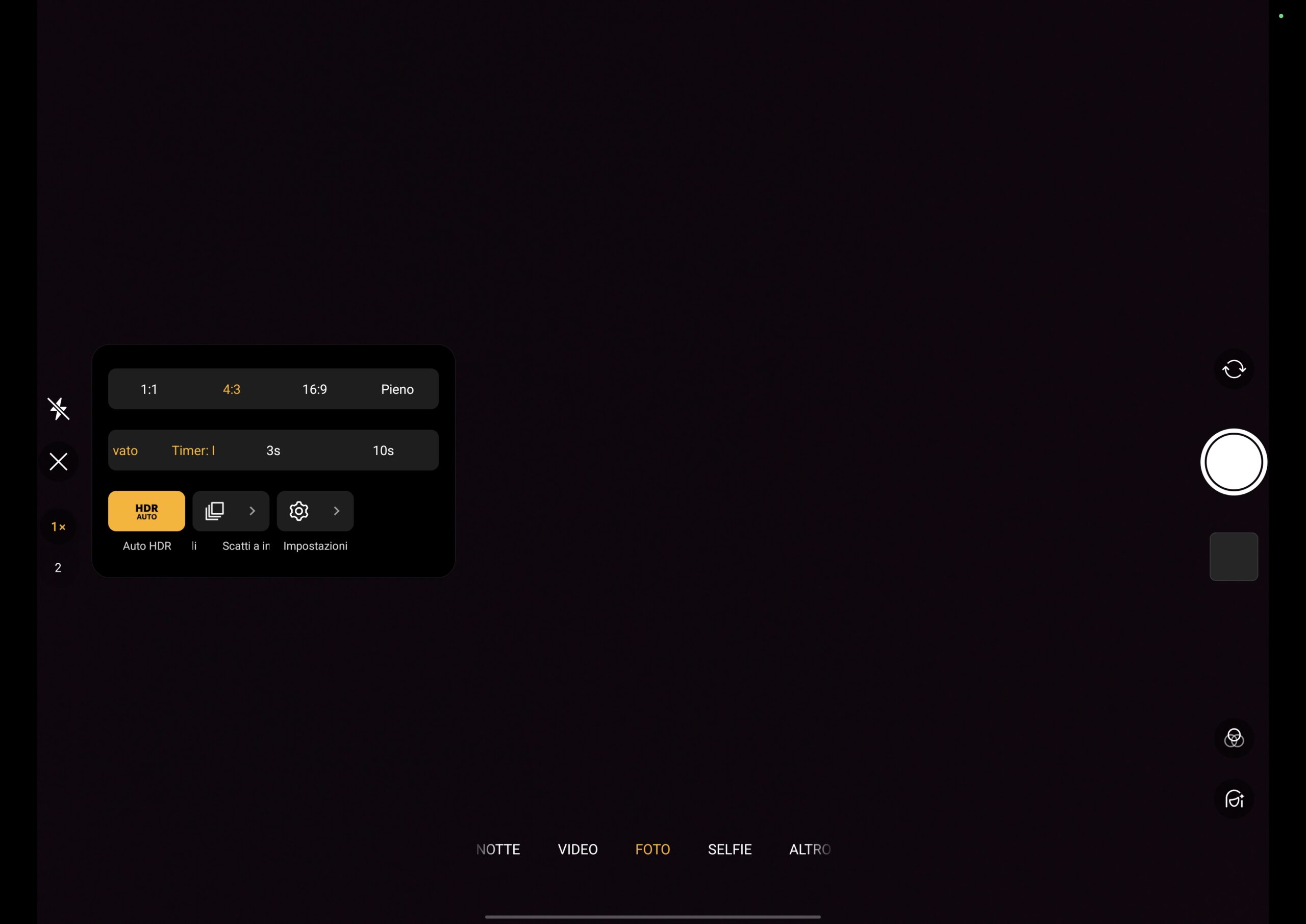
Task: Tap the white shutter button
Action: click(x=1234, y=462)
